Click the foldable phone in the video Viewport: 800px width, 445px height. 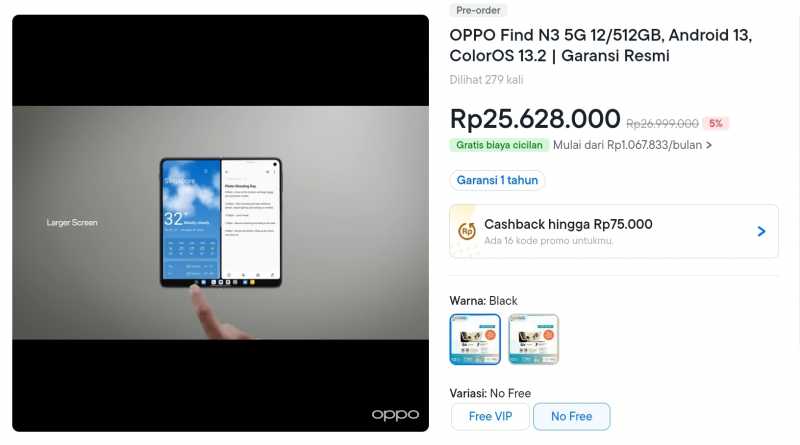point(221,222)
